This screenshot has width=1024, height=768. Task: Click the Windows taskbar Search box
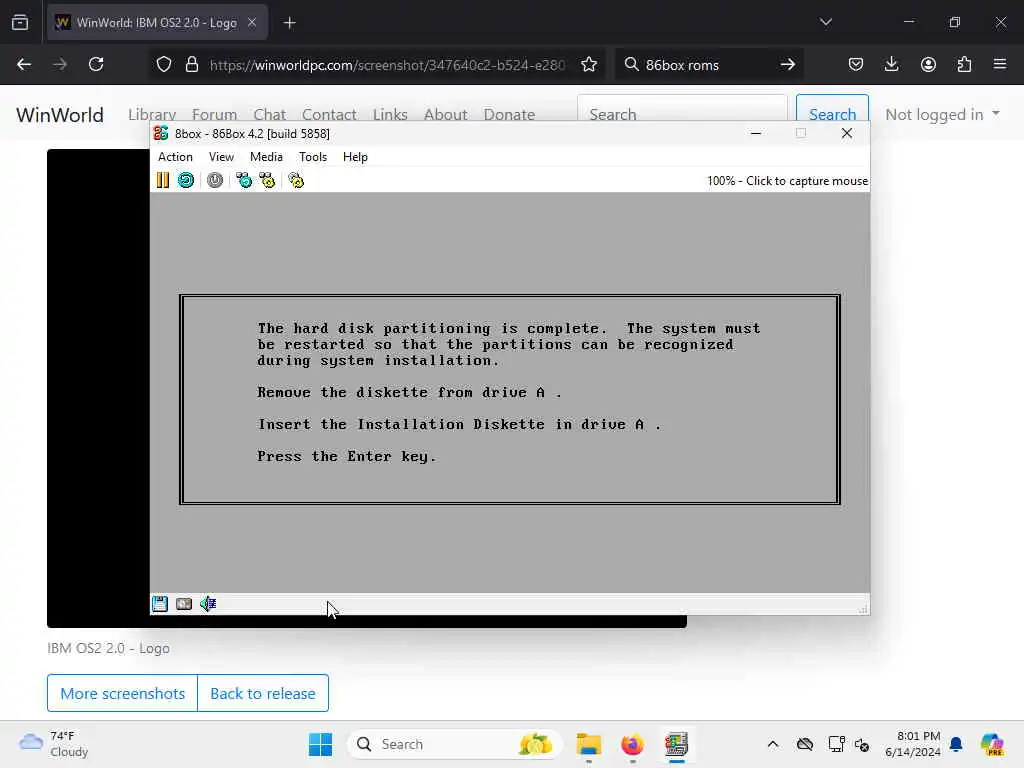(x=455, y=744)
